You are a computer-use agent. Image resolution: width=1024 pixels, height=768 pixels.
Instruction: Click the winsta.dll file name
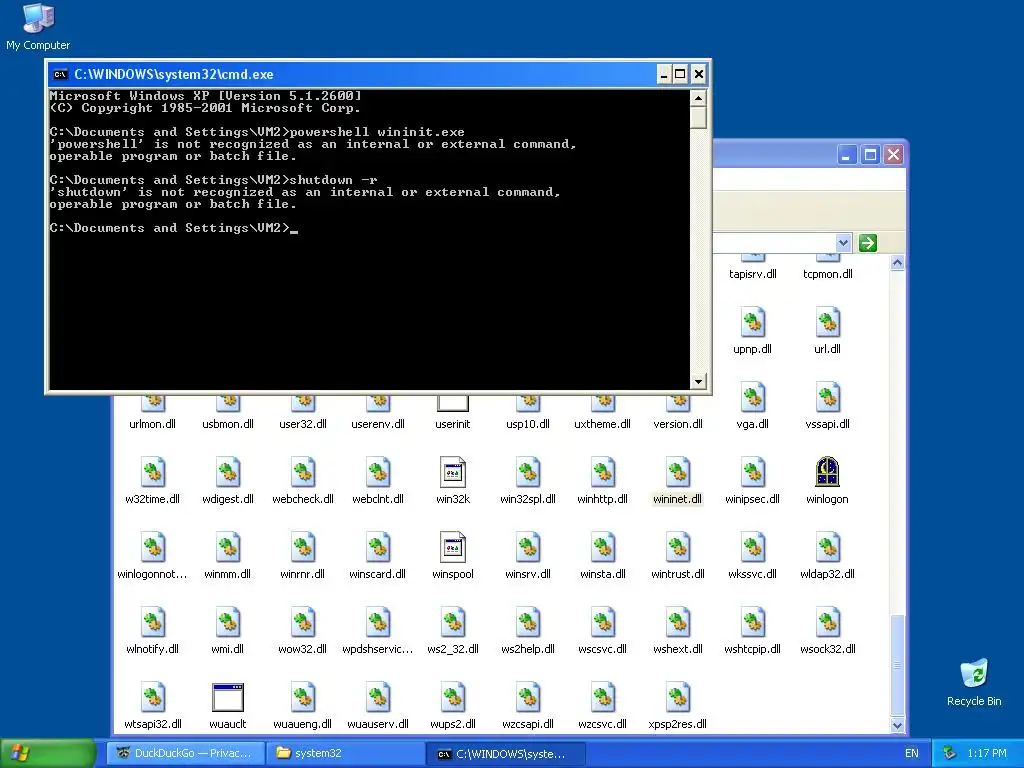[x=603, y=573]
